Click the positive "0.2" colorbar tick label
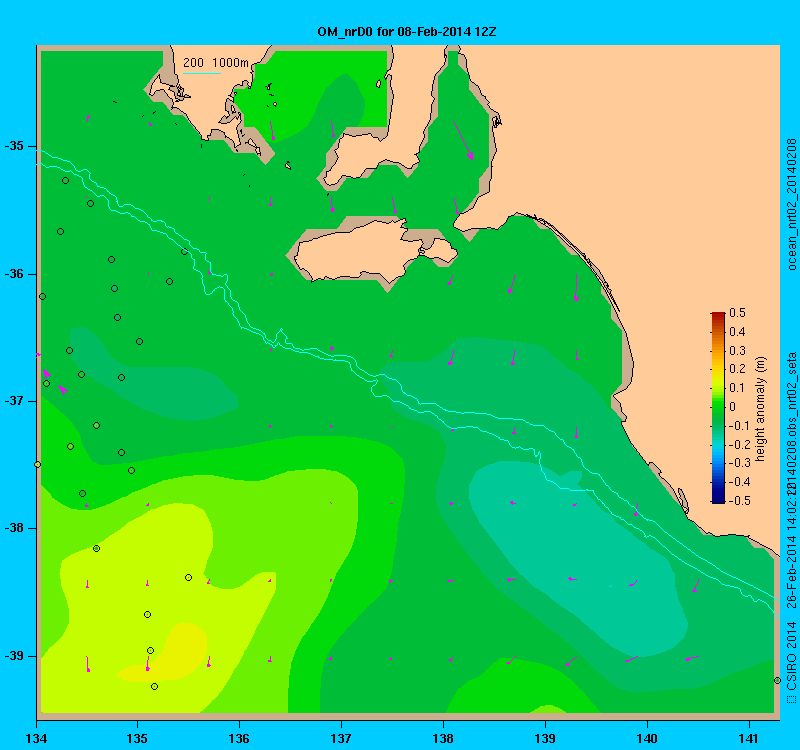 click(737, 369)
